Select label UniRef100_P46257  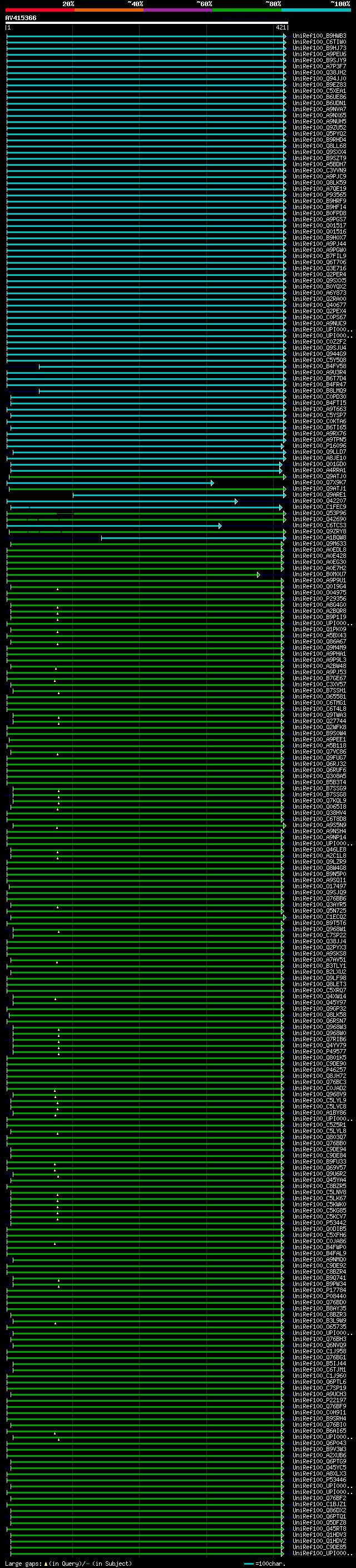tap(319, 1070)
